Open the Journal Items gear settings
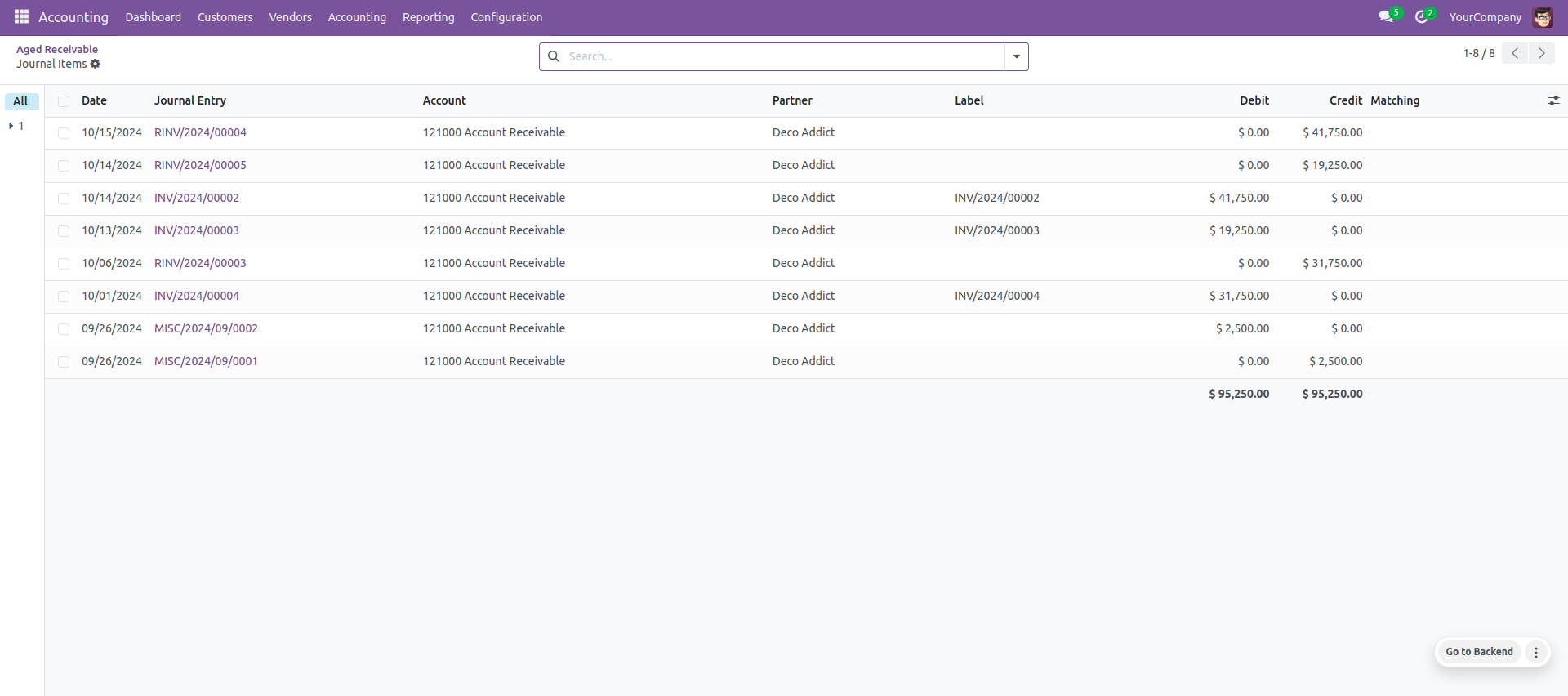The image size is (1568, 696). click(96, 64)
